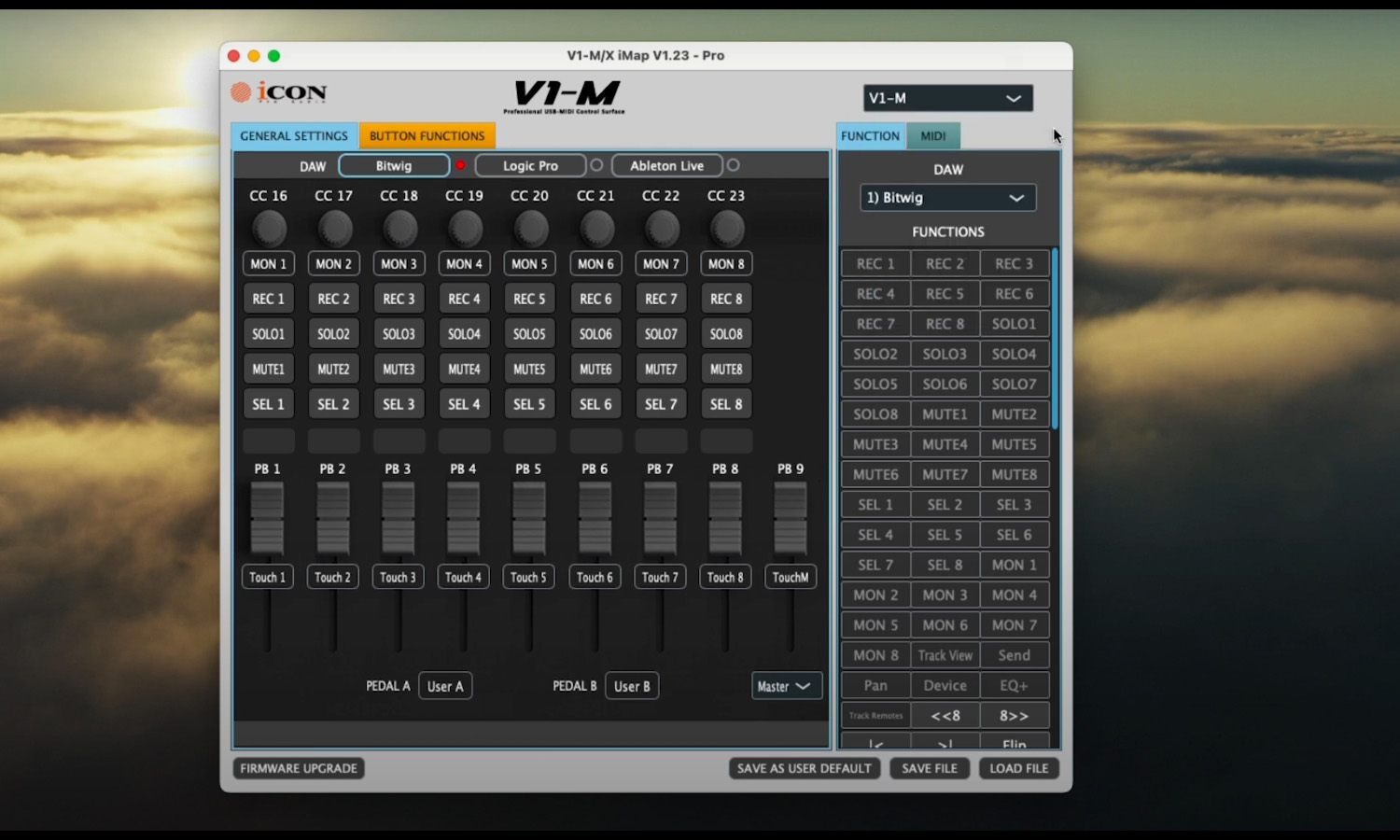Select the MON 1 channel button

pyautogui.click(x=269, y=264)
